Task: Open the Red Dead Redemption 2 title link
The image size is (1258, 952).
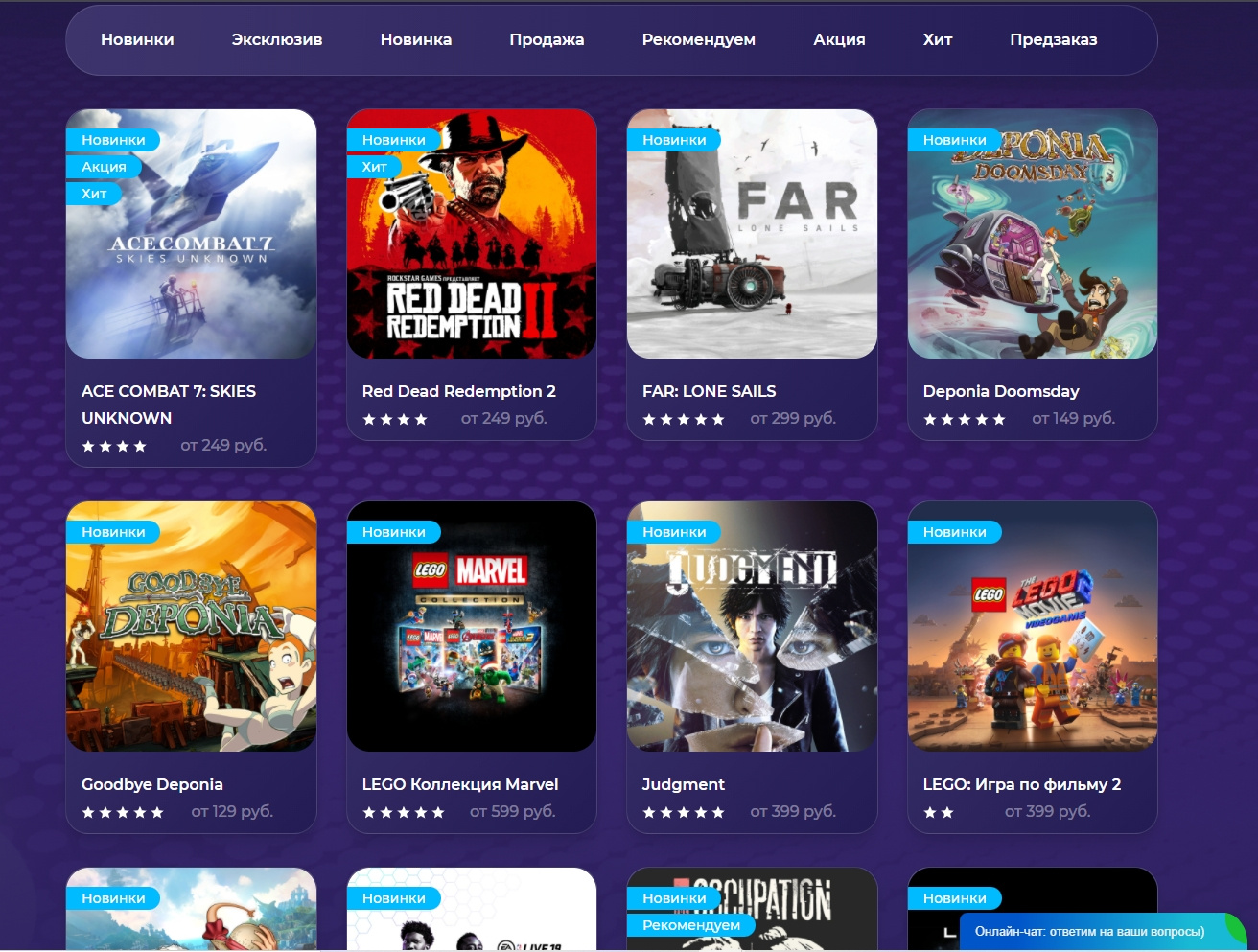Action: [x=459, y=391]
